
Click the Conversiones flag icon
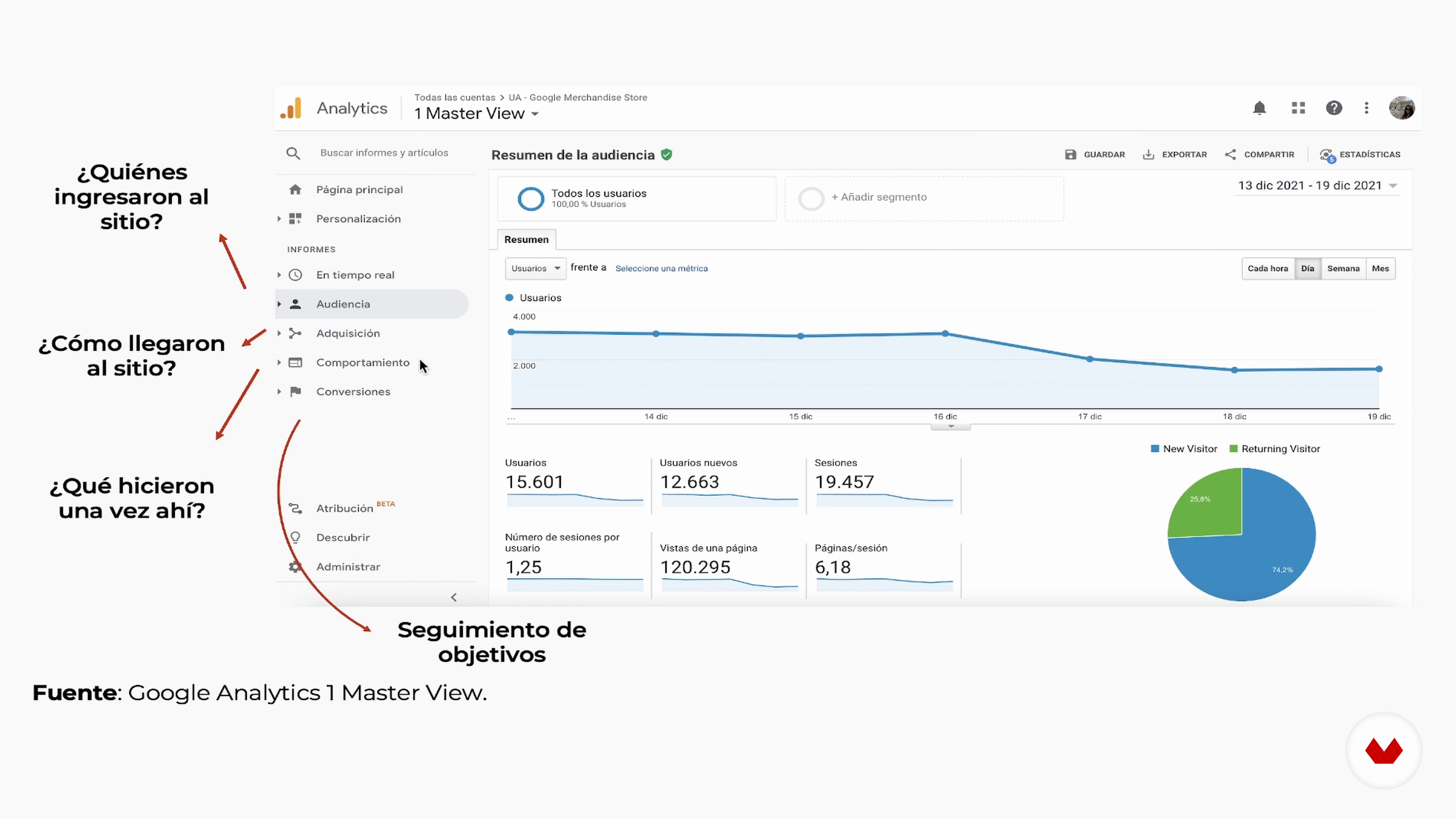(x=295, y=392)
